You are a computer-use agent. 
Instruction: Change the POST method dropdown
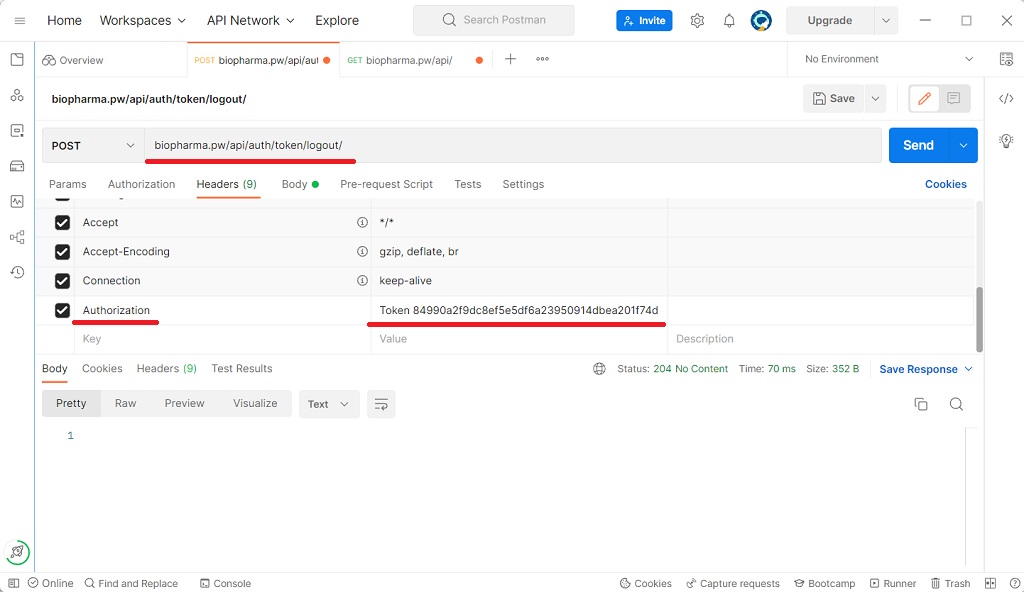(93, 146)
